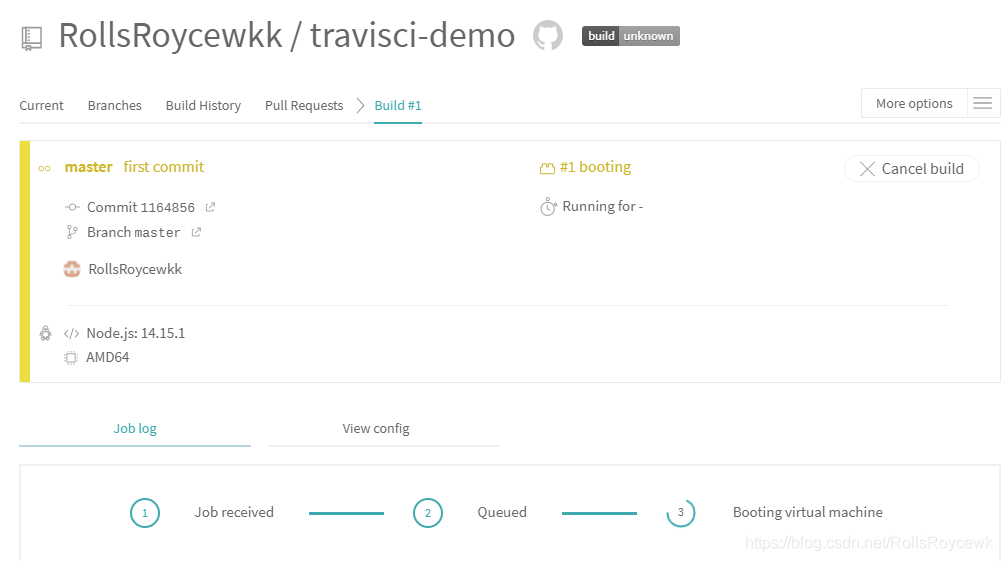This screenshot has width=1002, height=561.
Task: Click the RollsRoycewkk author name
Action: tap(135, 269)
